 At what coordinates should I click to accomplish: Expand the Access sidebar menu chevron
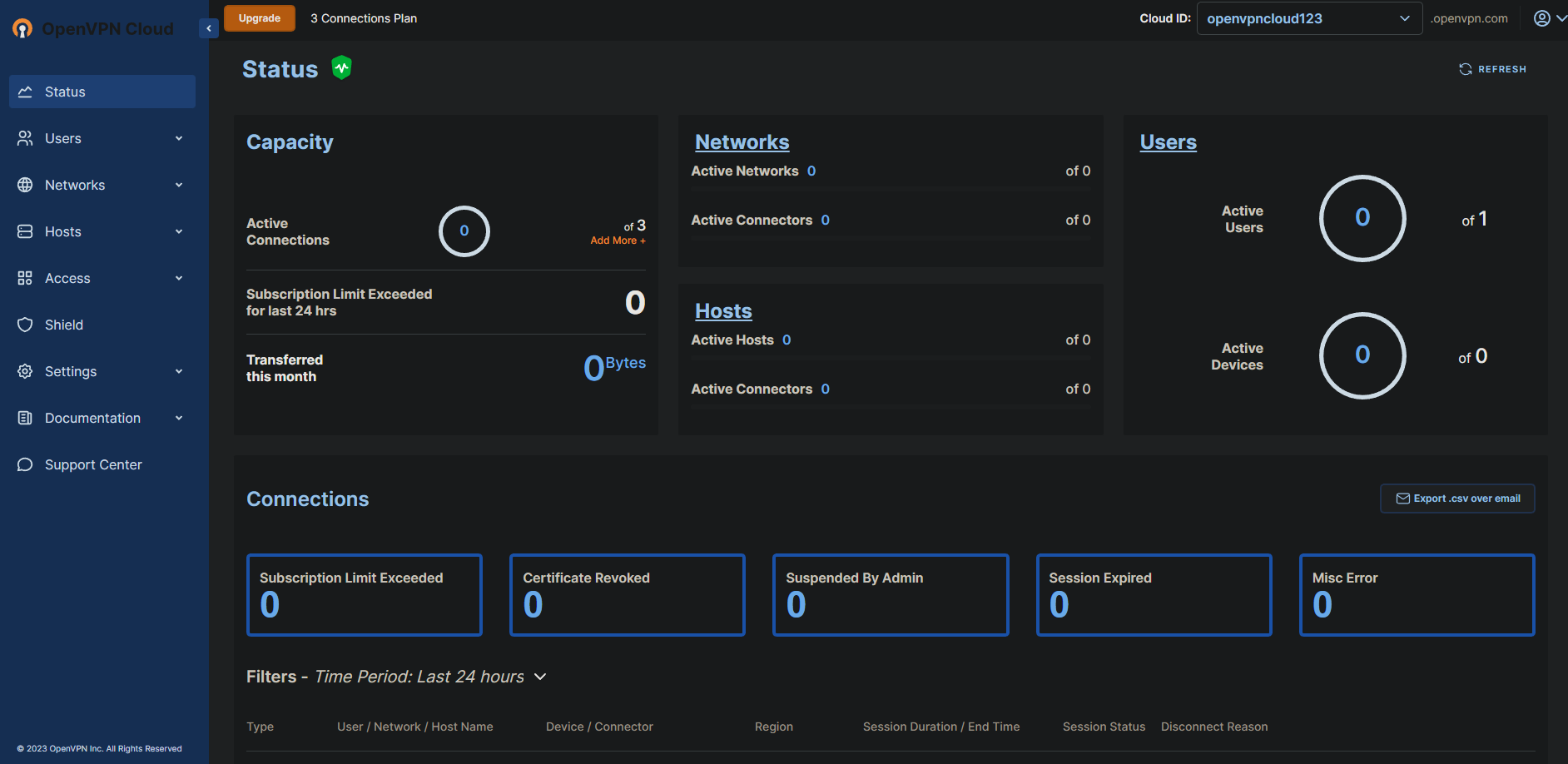[x=179, y=278]
